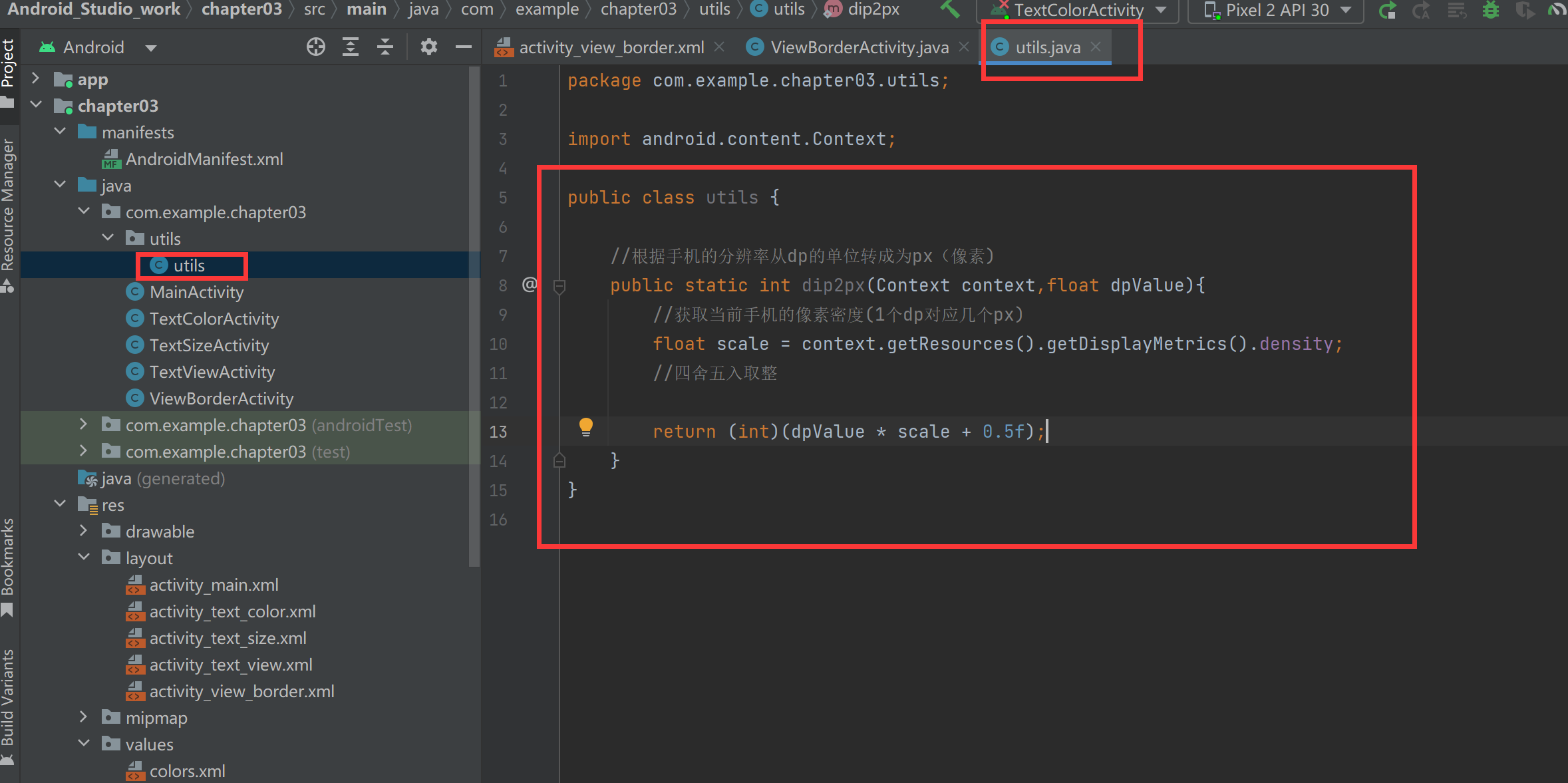
Task: Hide the Project panel with minus icon
Action: 464,47
